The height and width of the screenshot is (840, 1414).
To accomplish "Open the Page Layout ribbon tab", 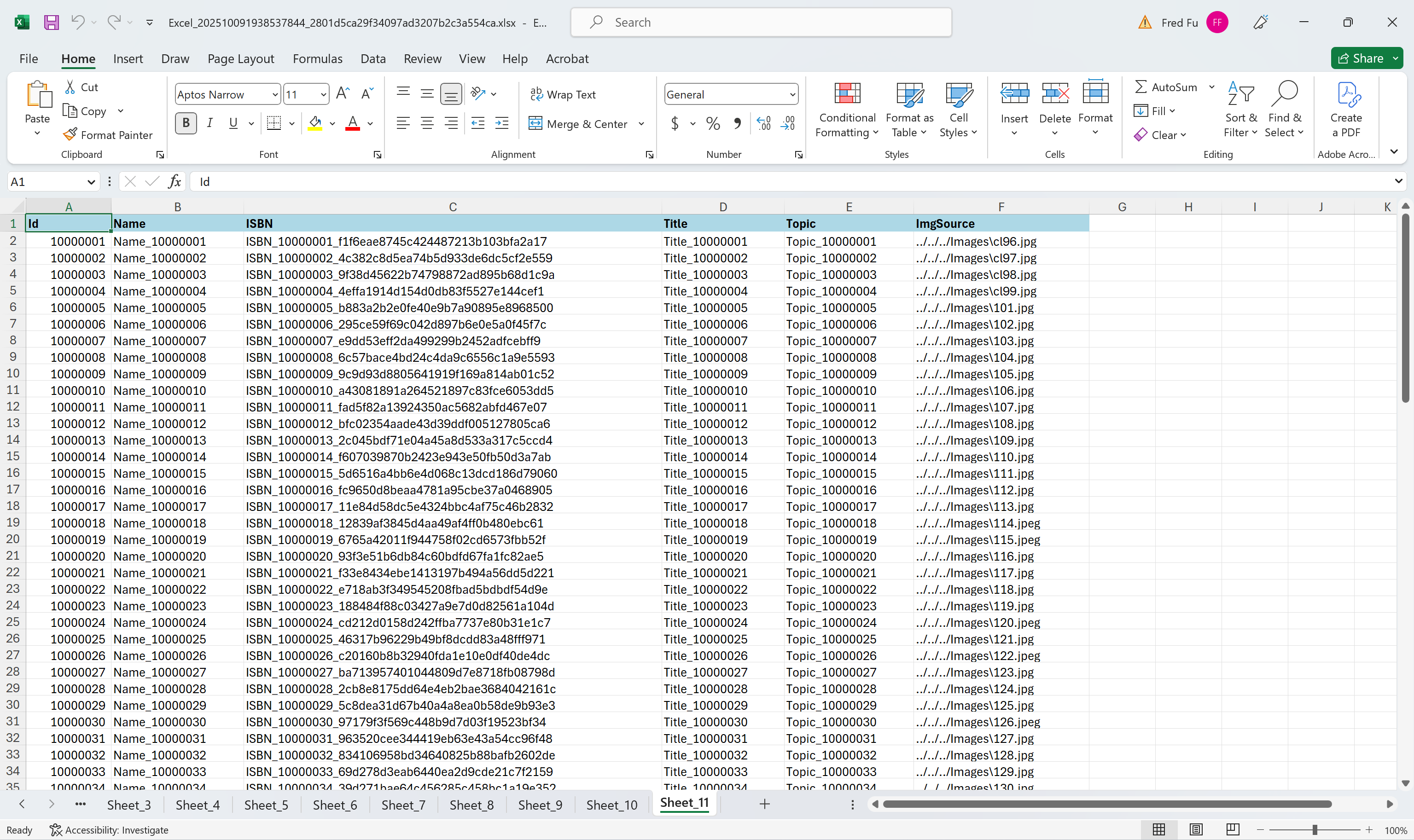I will [240, 58].
